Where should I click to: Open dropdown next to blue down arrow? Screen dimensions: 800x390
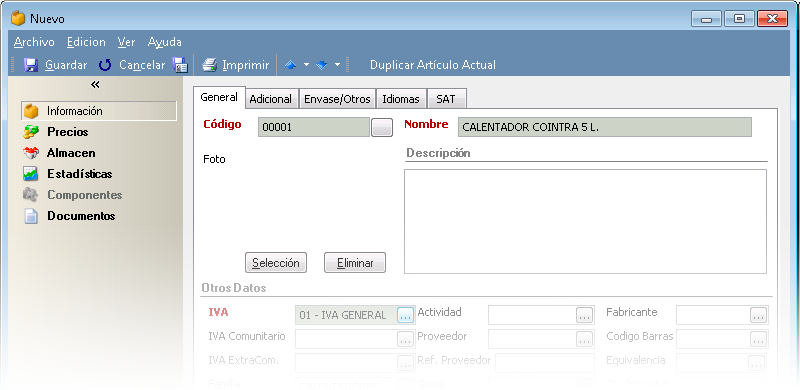pos(337,65)
